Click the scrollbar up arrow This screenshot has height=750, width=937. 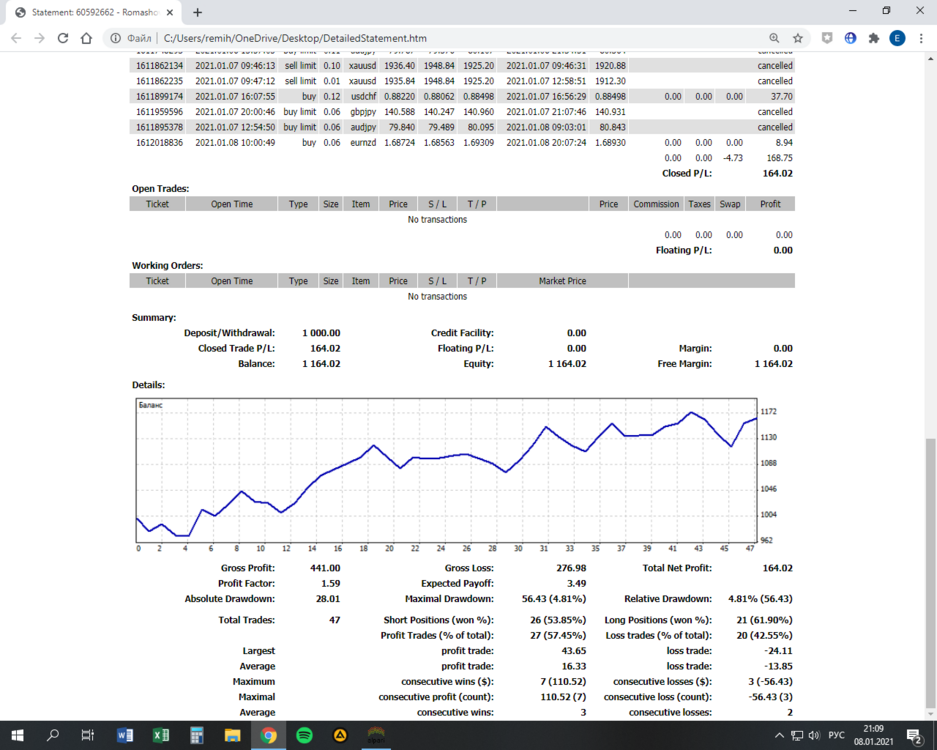click(x=930, y=59)
